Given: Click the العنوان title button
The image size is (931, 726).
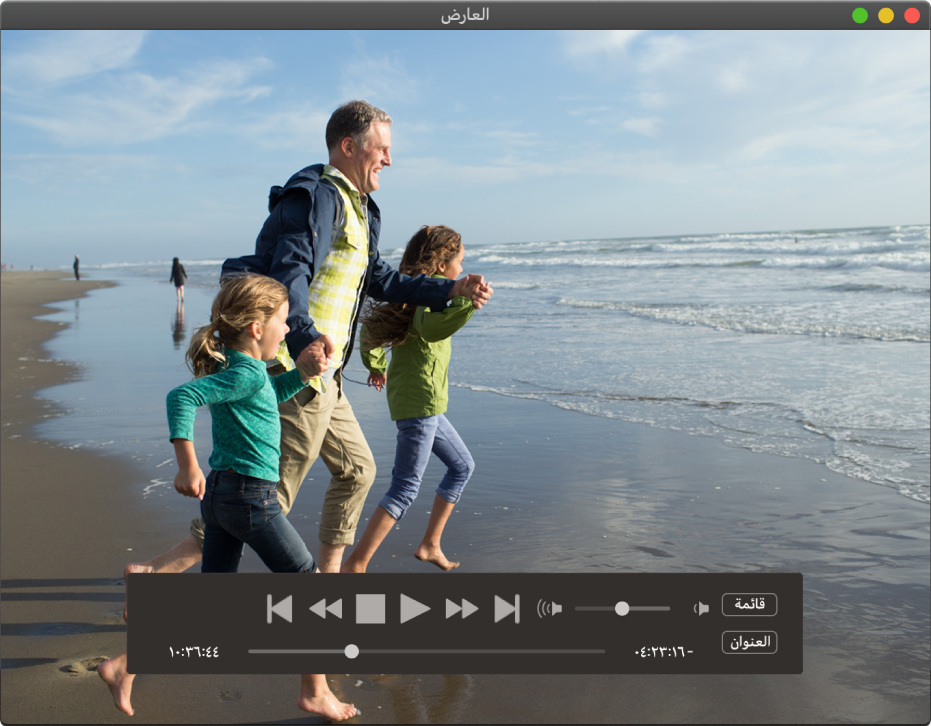Looking at the screenshot, I should click(x=749, y=642).
